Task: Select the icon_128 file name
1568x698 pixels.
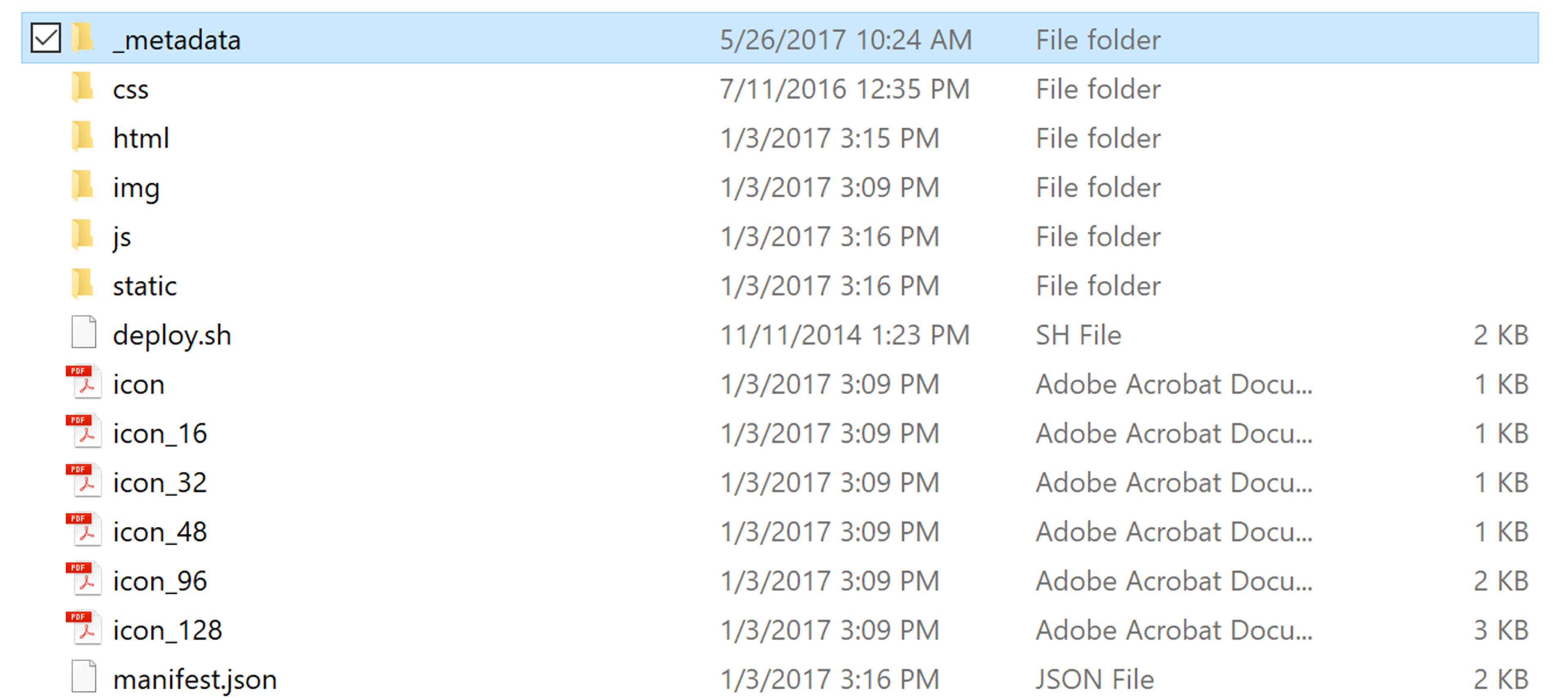Action: tap(167, 629)
